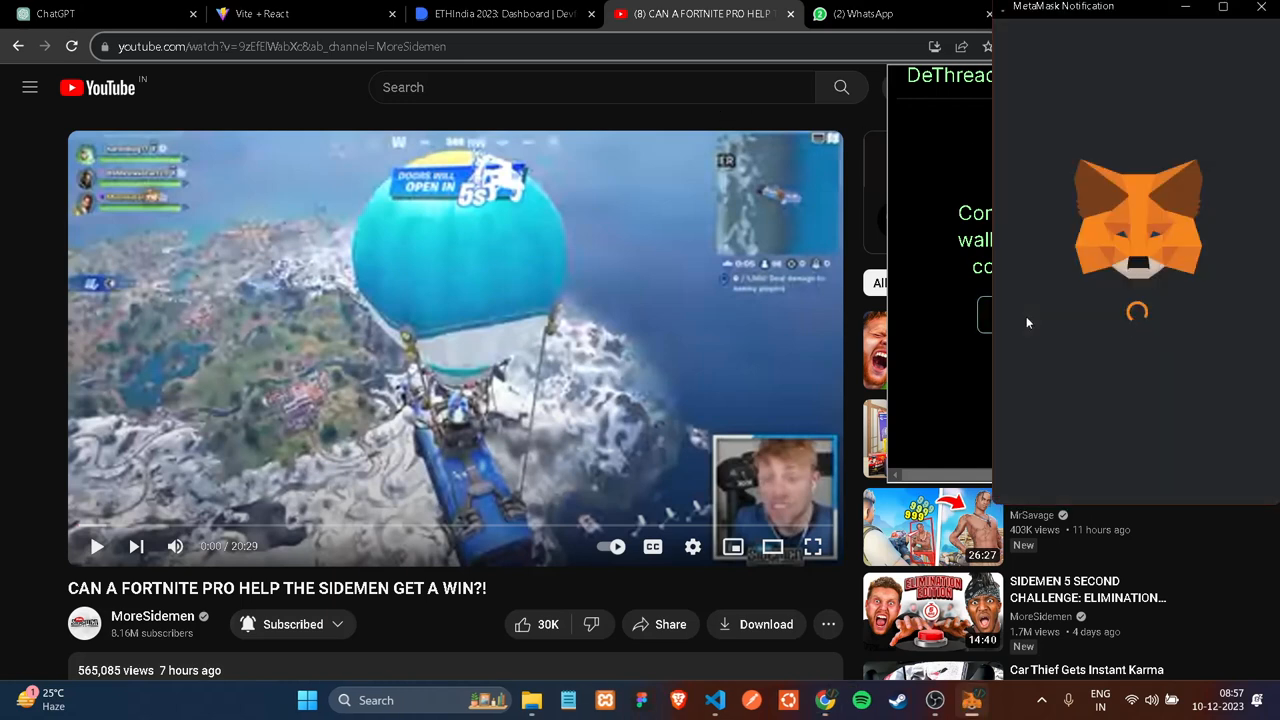Close the Vite + React tab

[x=393, y=14]
